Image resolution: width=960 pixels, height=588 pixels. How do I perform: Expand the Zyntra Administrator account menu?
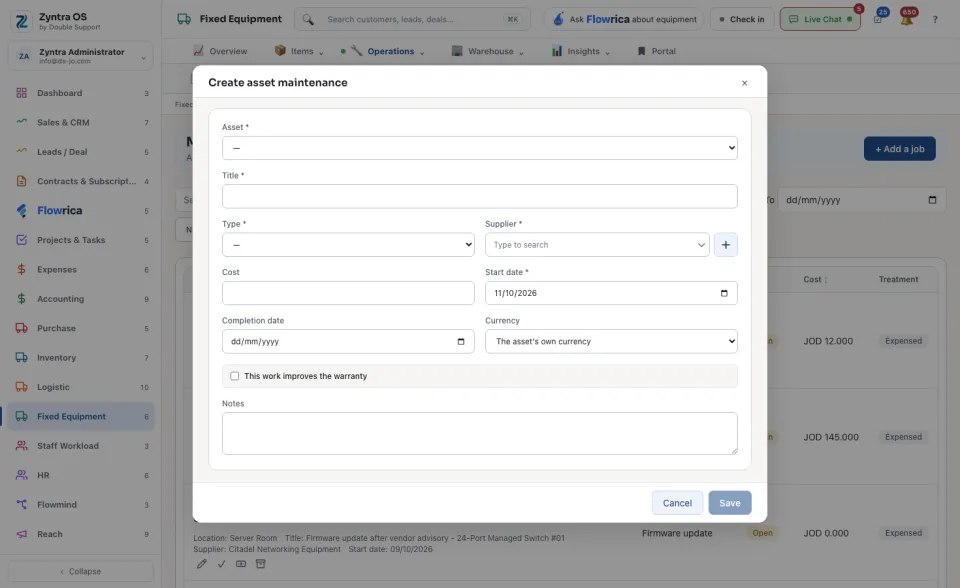(81, 56)
